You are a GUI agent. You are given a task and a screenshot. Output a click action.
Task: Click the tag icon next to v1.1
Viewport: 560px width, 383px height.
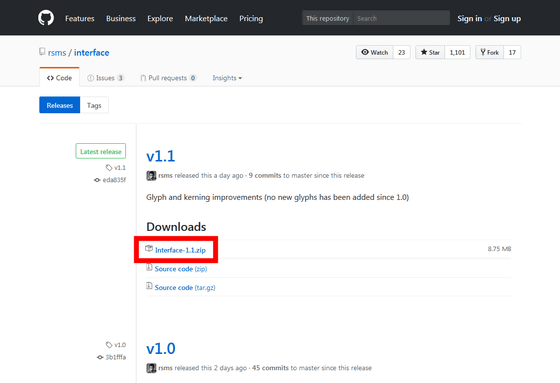tap(109, 168)
